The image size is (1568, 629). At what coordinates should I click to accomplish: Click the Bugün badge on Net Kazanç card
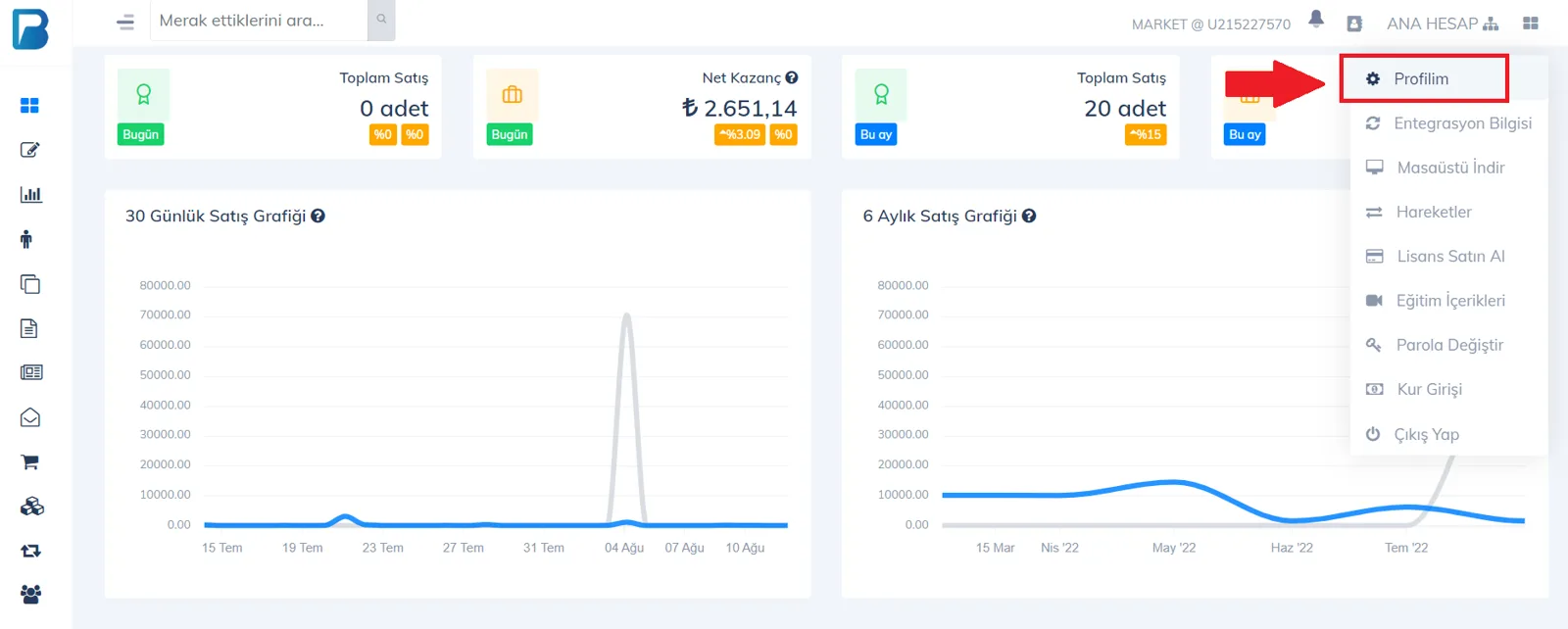[x=510, y=134]
